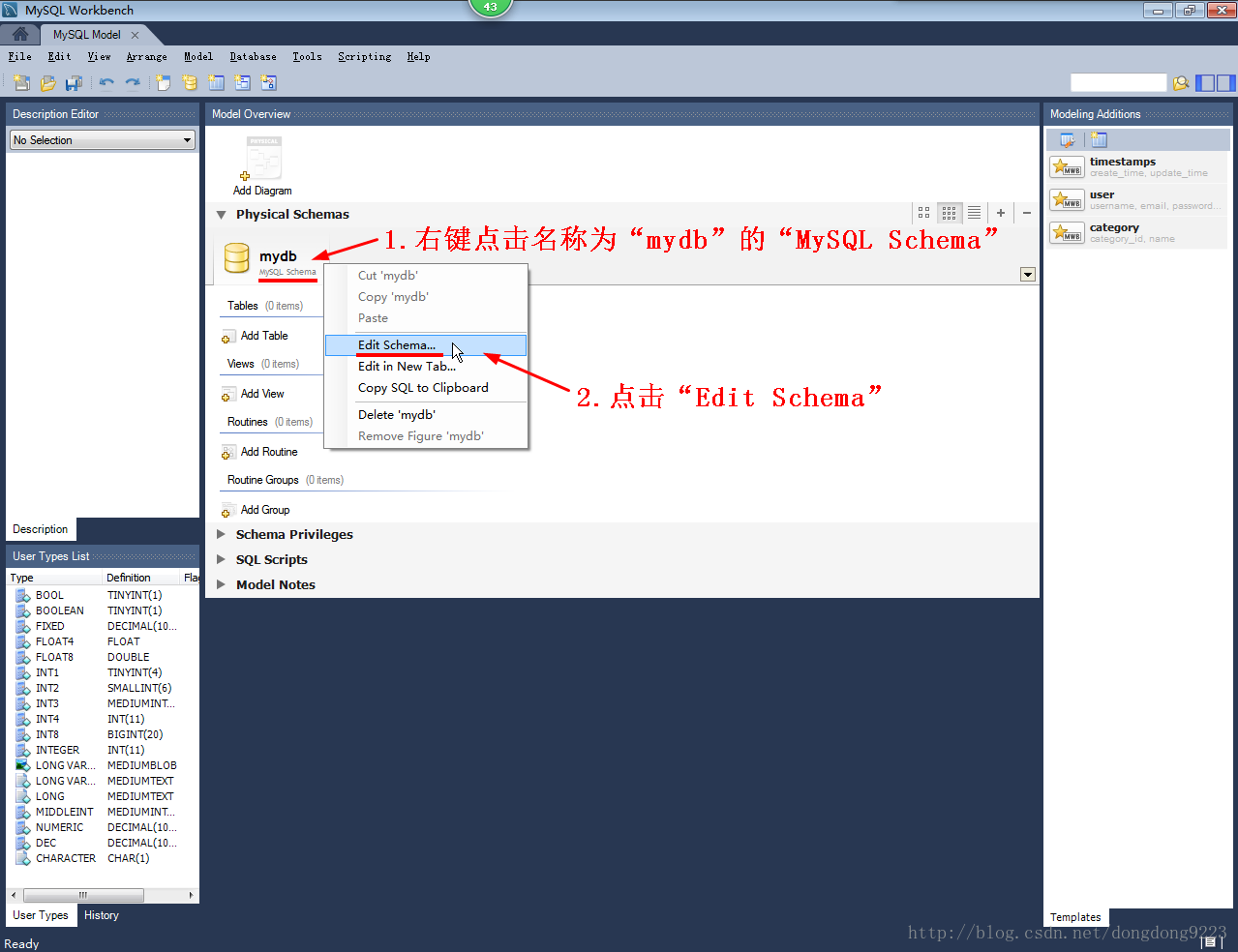
Task: Click the Add Group icon
Action: point(227,511)
